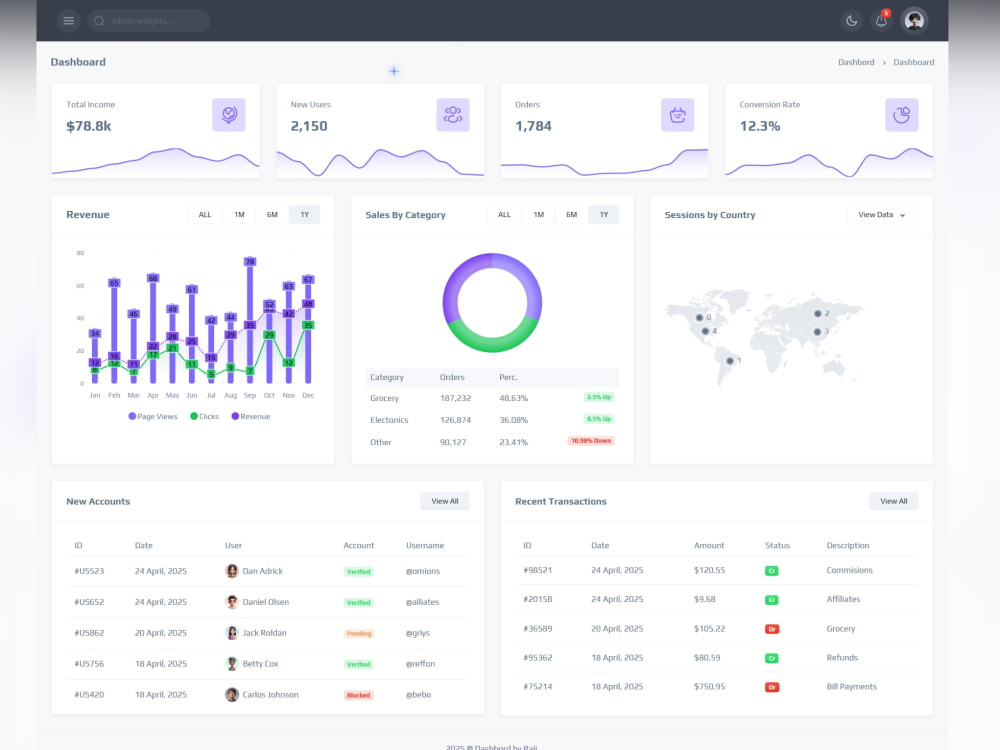The image size is (1000, 750).
Task: Click the green segment of the donut chart
Action: pos(492,343)
